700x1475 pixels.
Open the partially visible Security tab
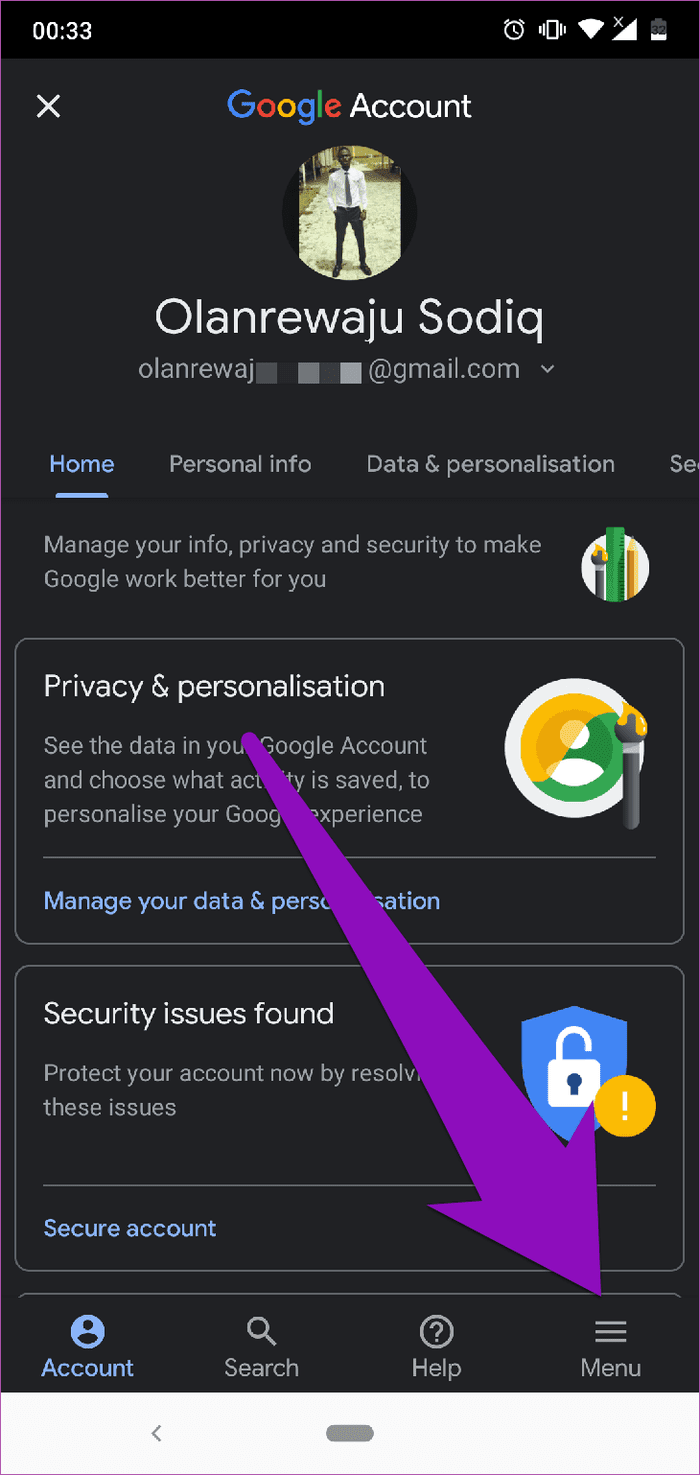click(x=684, y=464)
